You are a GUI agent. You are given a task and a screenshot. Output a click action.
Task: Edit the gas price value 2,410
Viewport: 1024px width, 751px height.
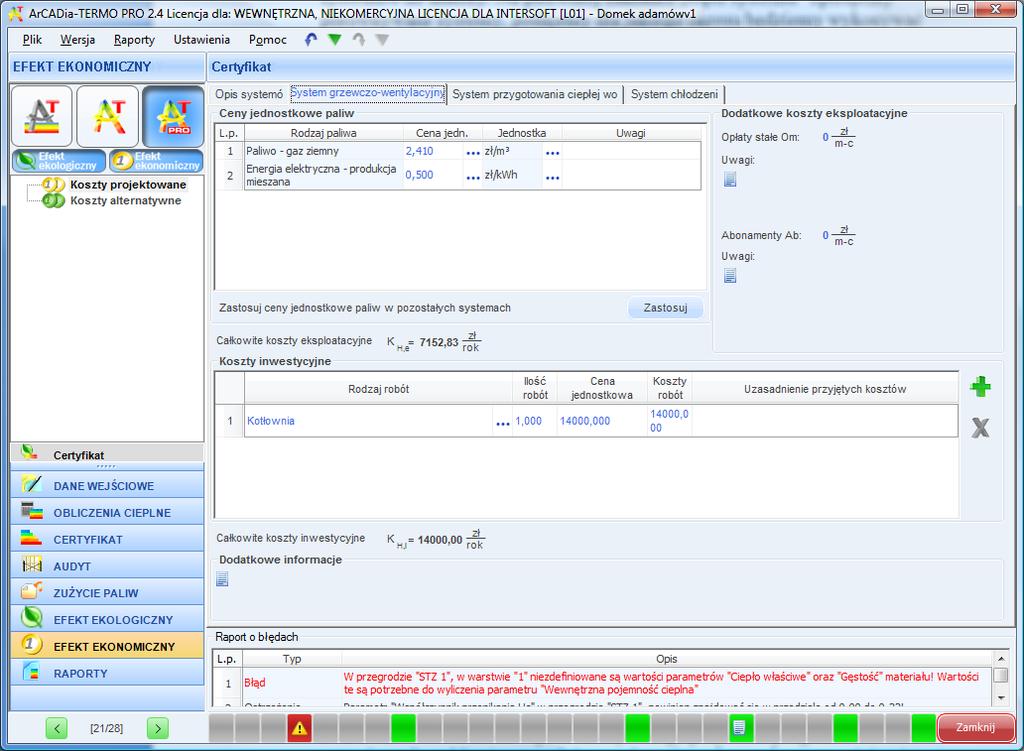tap(419, 152)
